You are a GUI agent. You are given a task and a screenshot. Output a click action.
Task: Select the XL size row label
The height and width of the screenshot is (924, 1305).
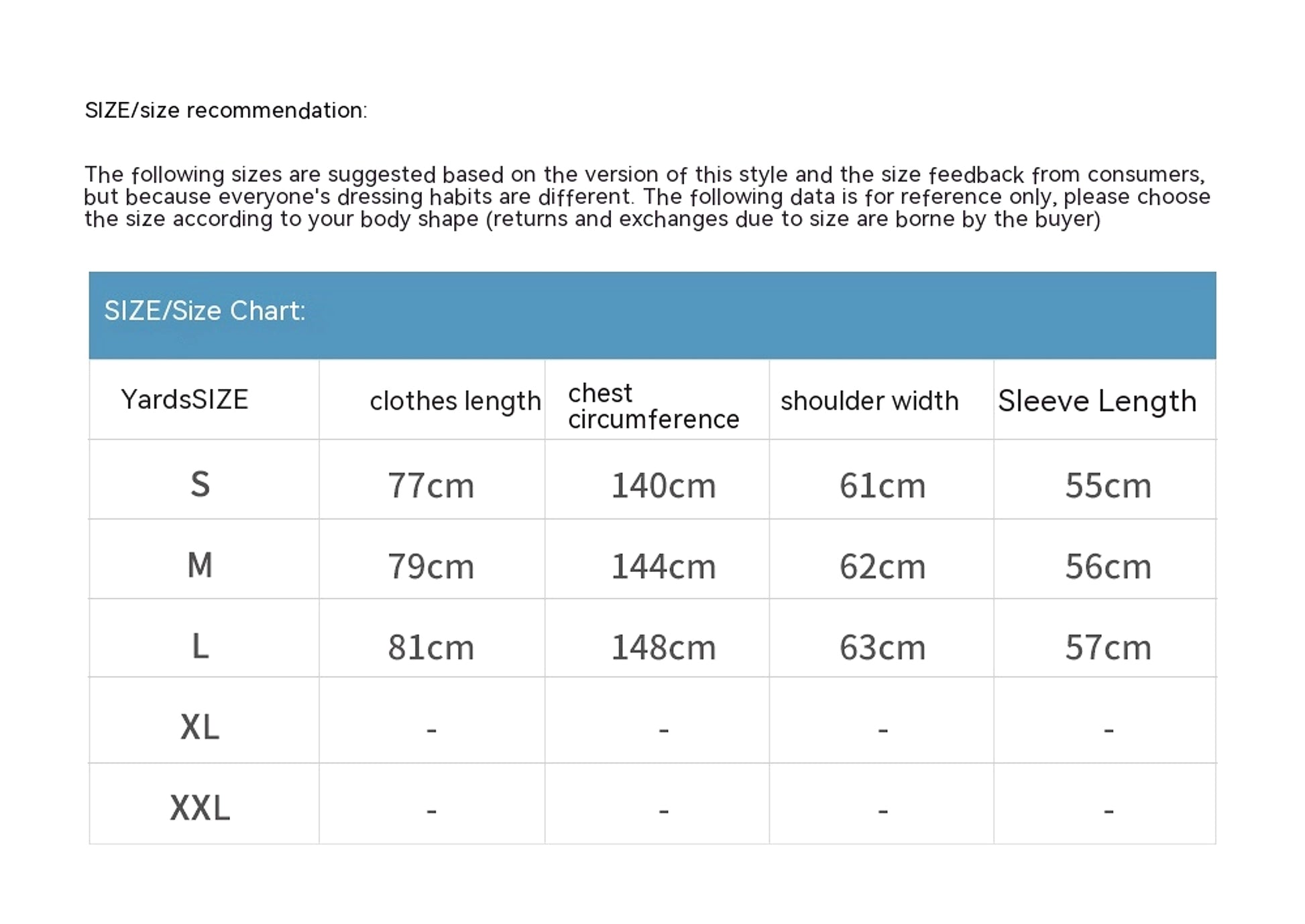200,727
